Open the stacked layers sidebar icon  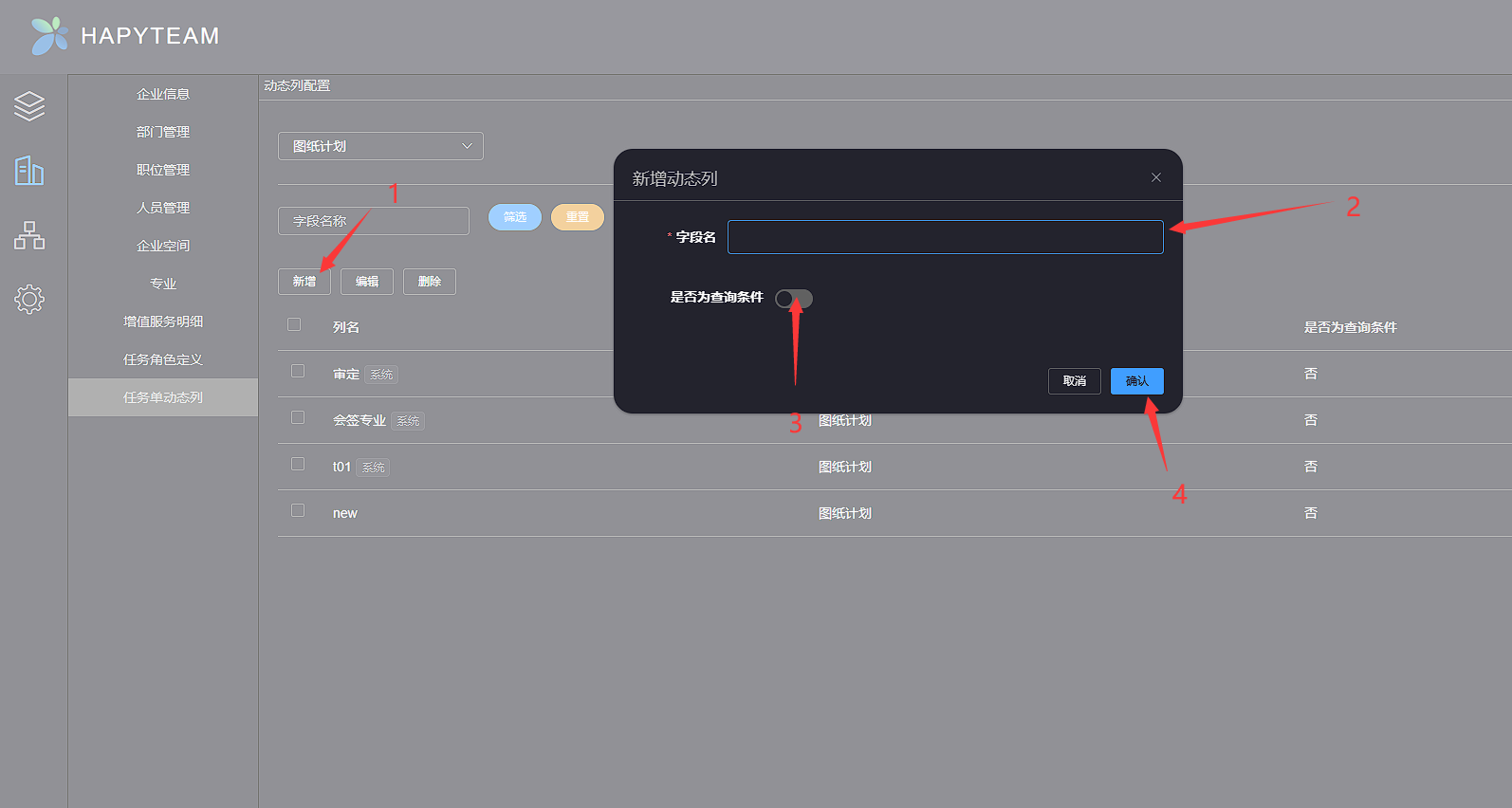coord(29,106)
